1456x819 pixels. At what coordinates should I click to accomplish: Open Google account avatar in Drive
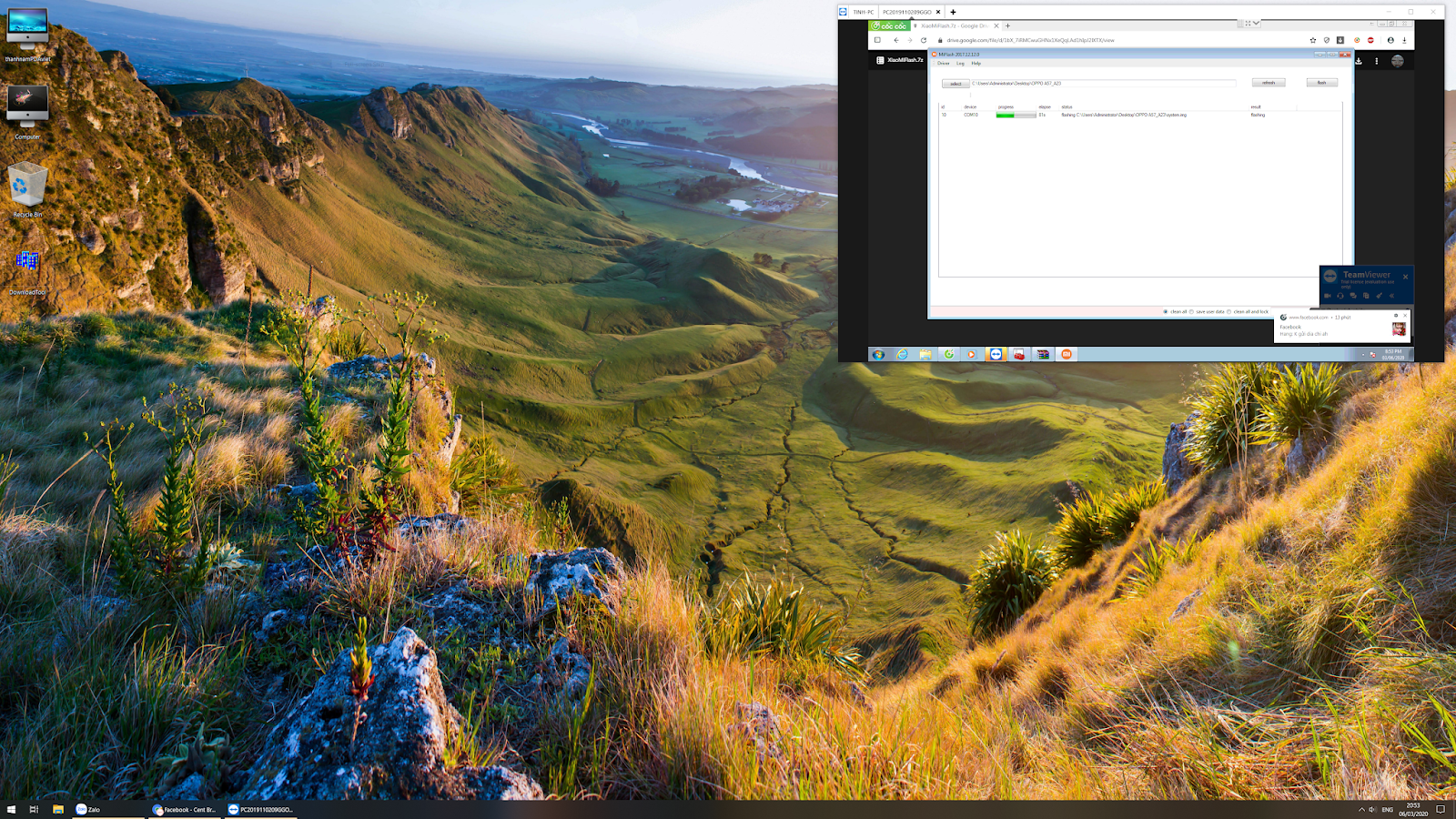pos(1398,61)
